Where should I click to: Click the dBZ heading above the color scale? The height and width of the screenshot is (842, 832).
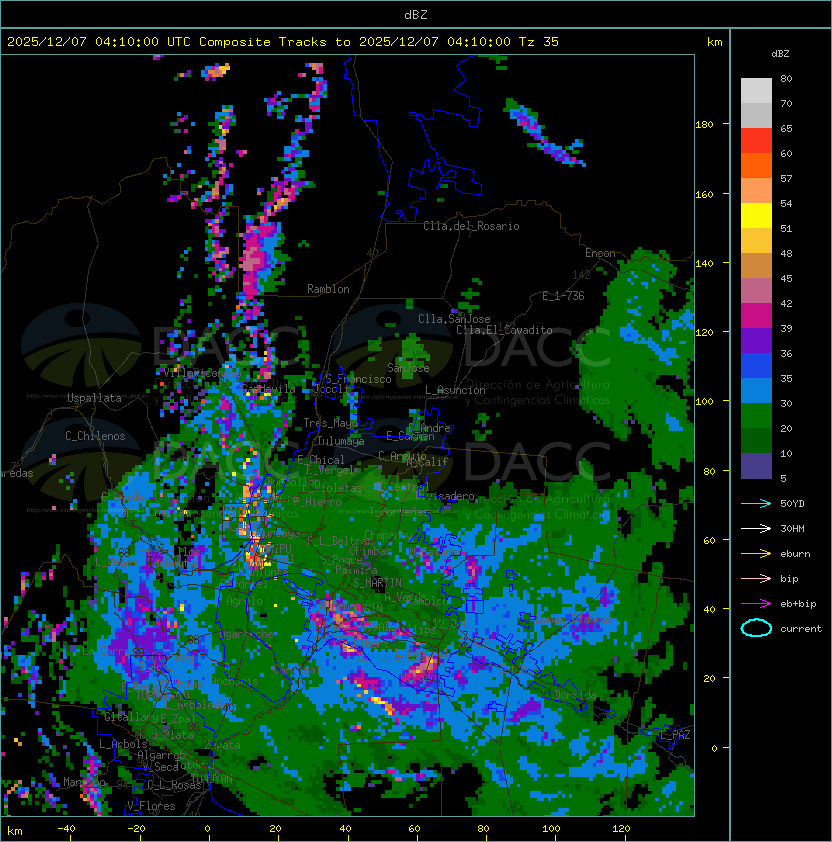click(x=780, y=54)
